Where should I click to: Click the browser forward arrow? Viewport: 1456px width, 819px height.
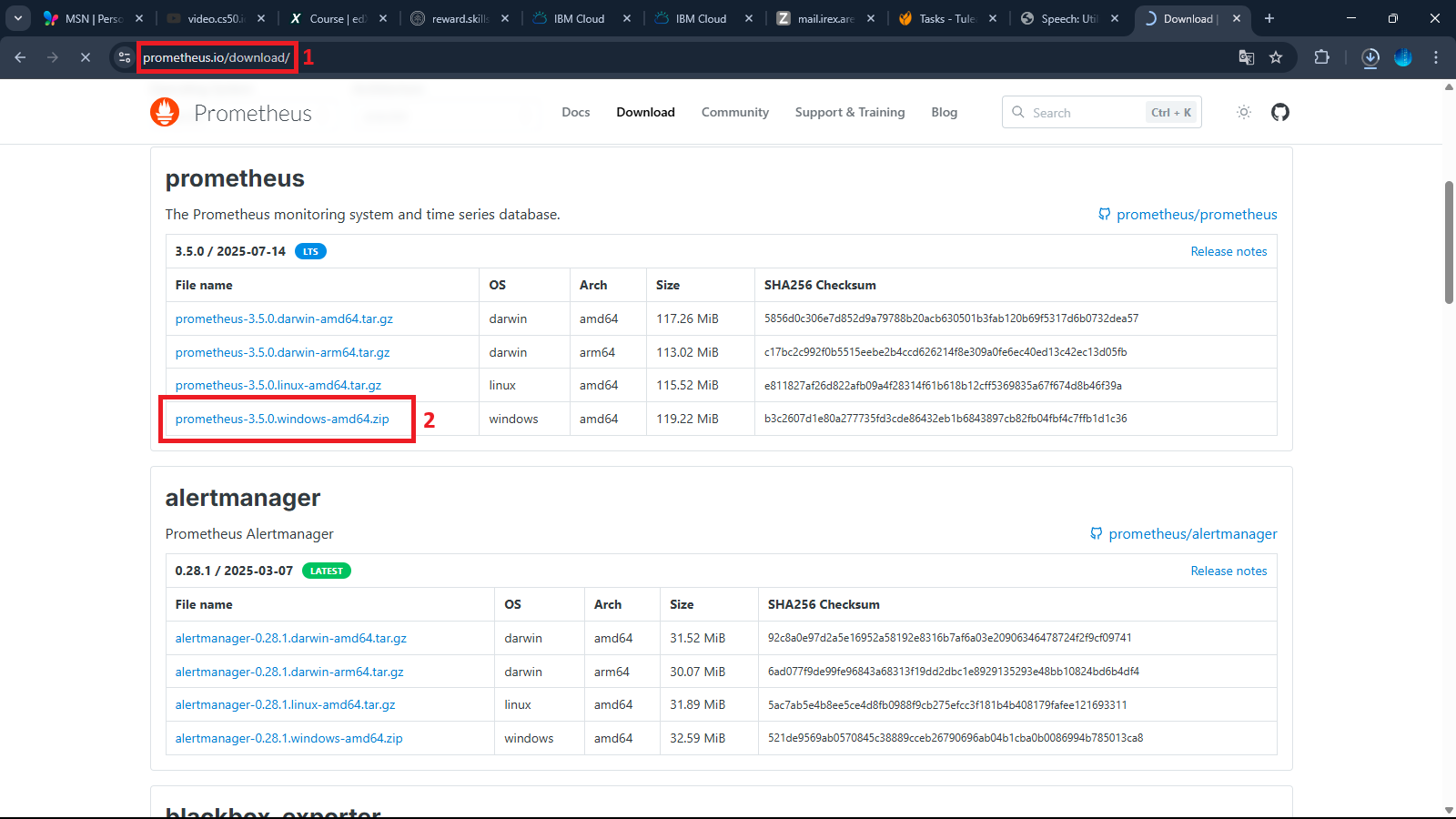click(x=53, y=57)
